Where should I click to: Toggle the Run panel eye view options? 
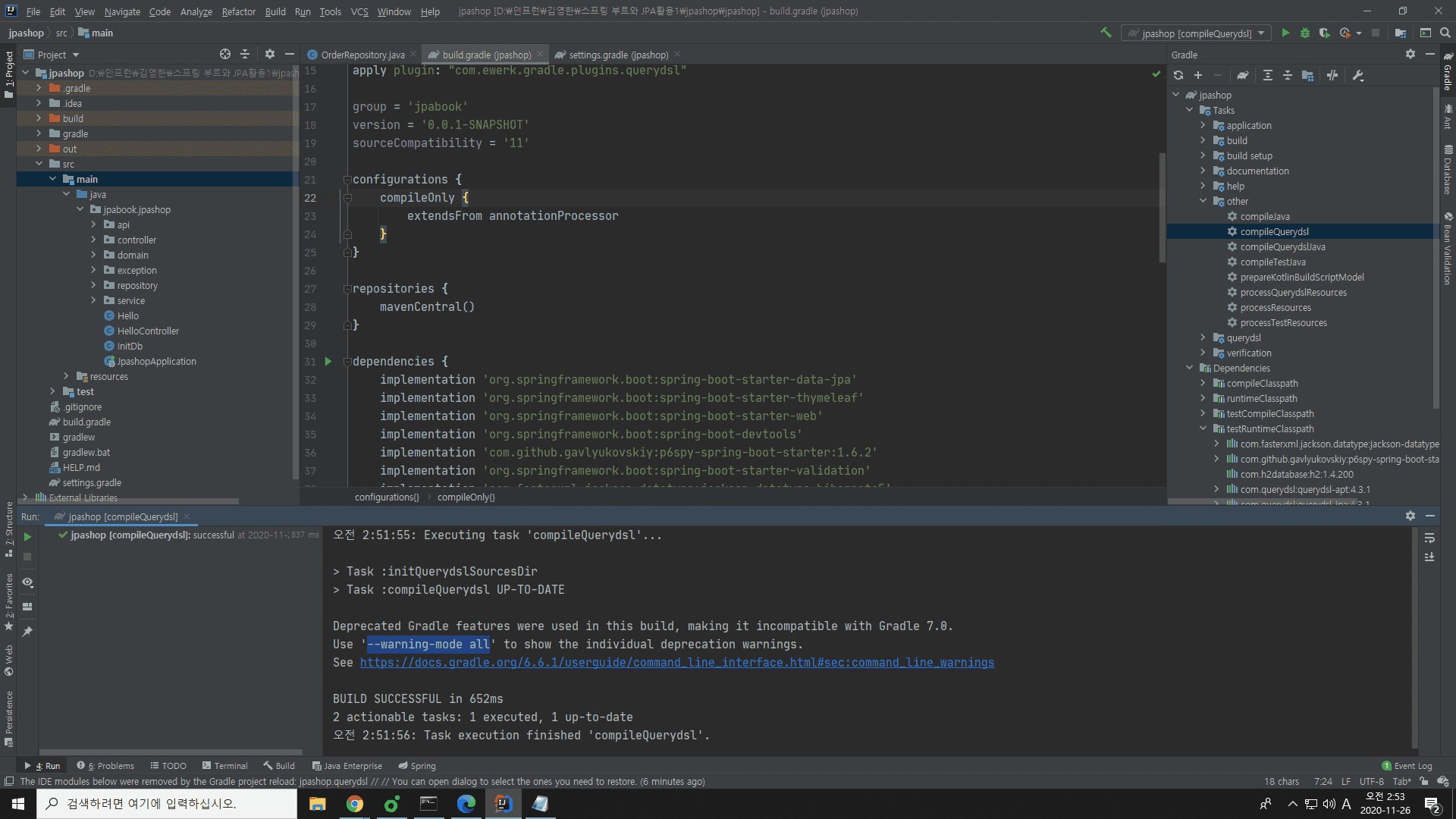[27, 582]
